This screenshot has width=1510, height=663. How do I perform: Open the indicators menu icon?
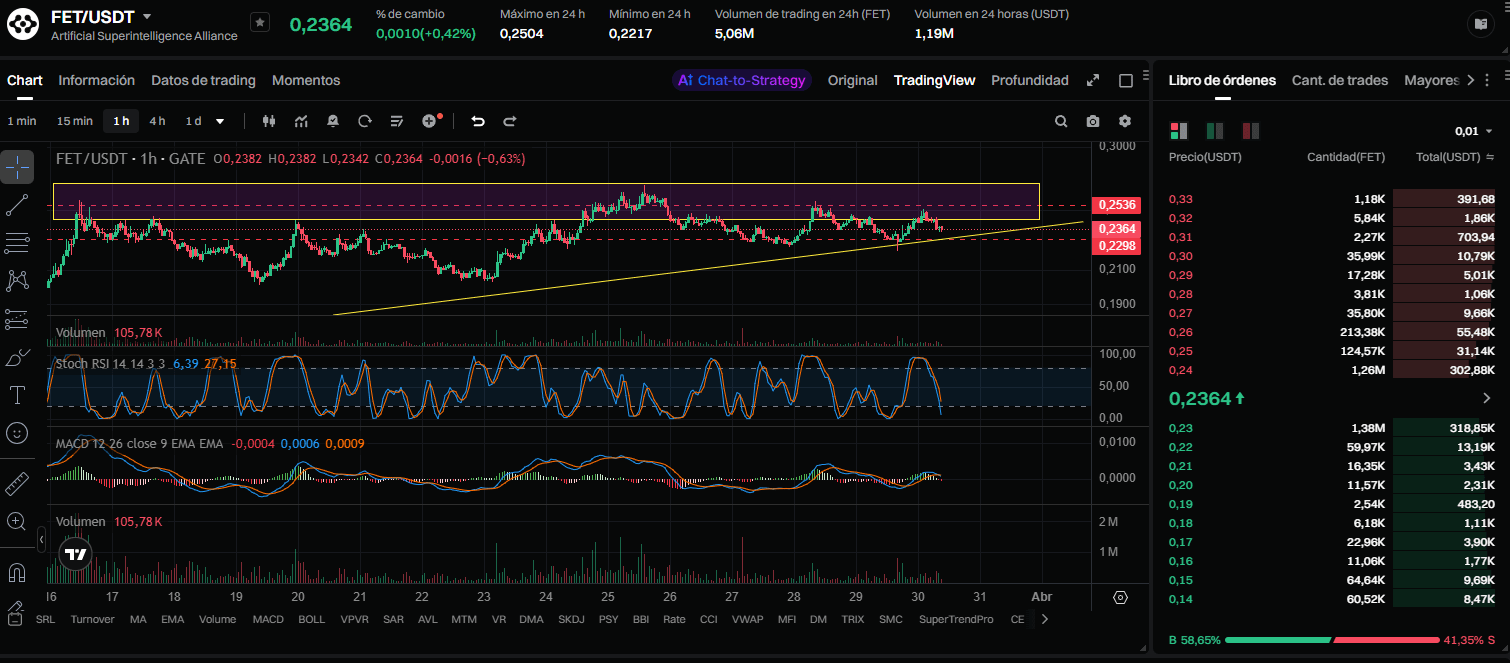pos(301,121)
